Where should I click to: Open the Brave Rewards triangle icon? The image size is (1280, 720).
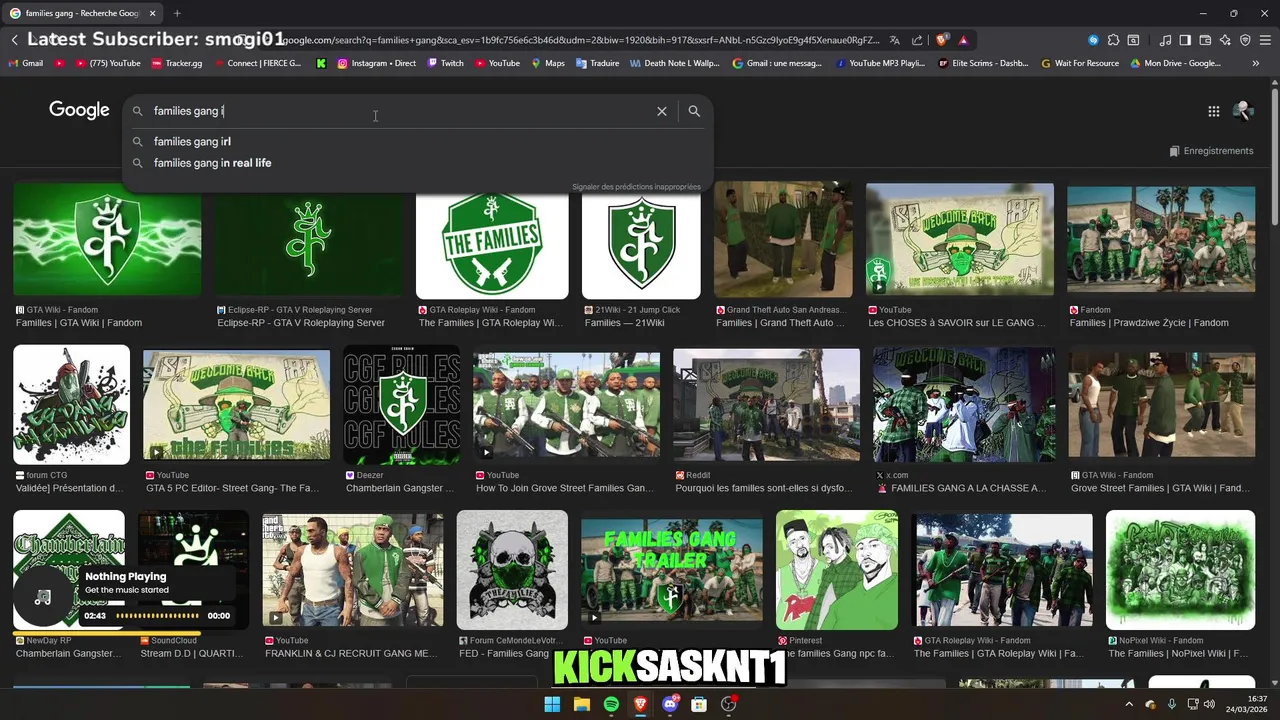963,40
